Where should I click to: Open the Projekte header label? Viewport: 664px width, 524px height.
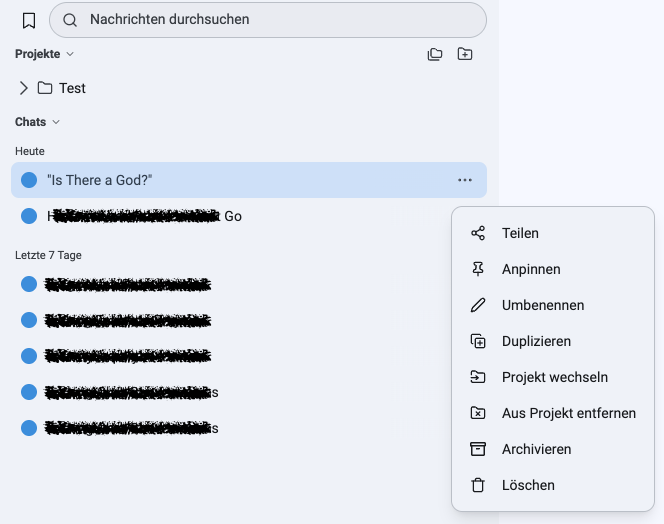38,54
